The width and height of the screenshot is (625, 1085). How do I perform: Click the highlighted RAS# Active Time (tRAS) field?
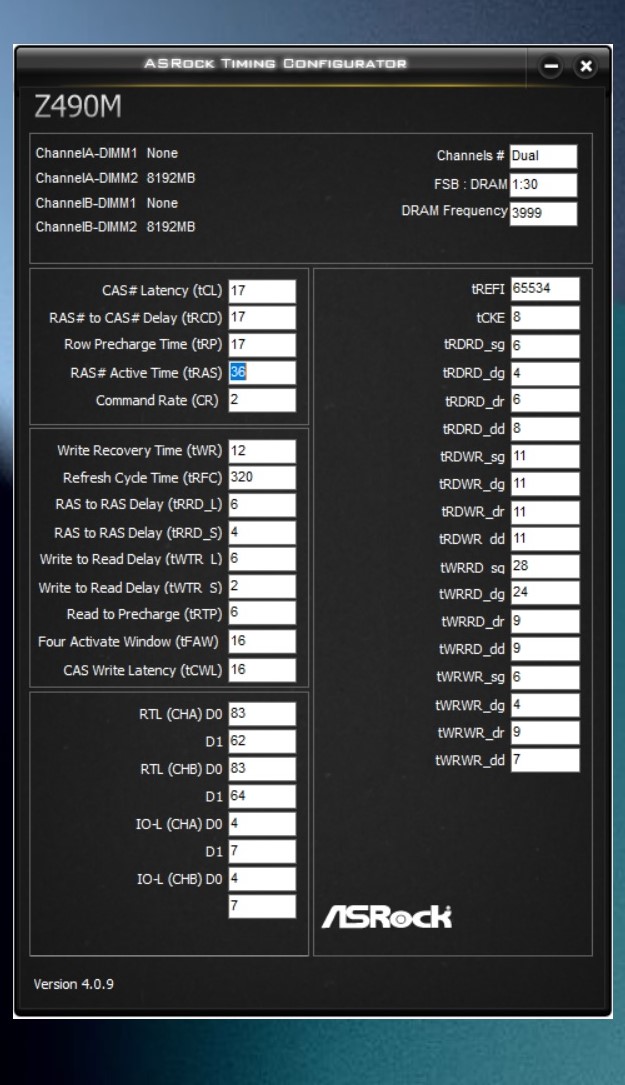262,373
